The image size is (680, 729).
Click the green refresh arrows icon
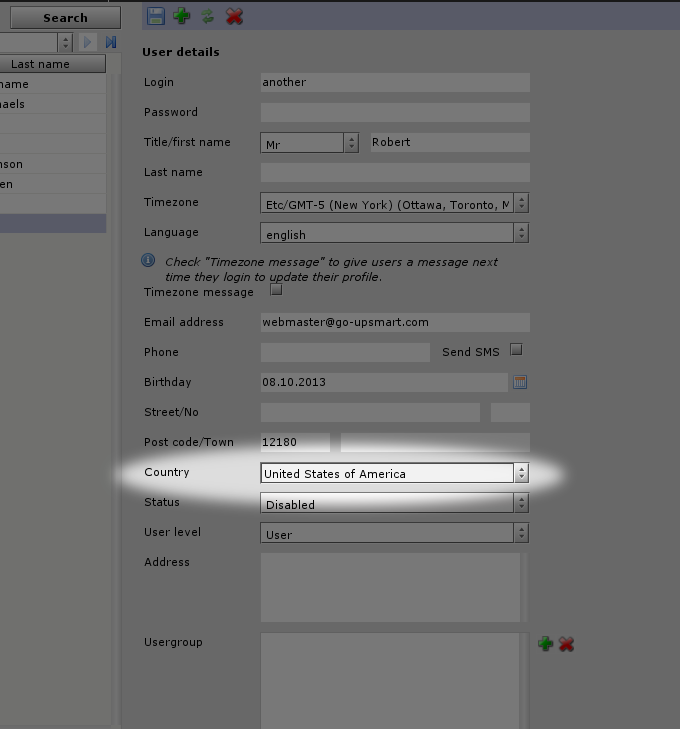tap(207, 16)
